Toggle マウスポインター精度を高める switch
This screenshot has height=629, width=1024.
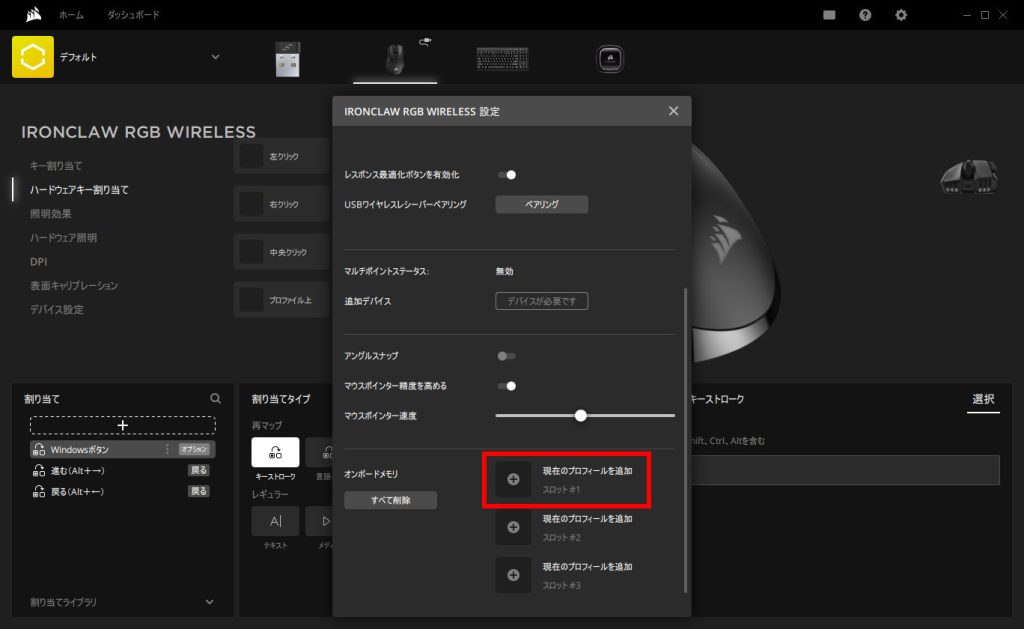coord(507,386)
